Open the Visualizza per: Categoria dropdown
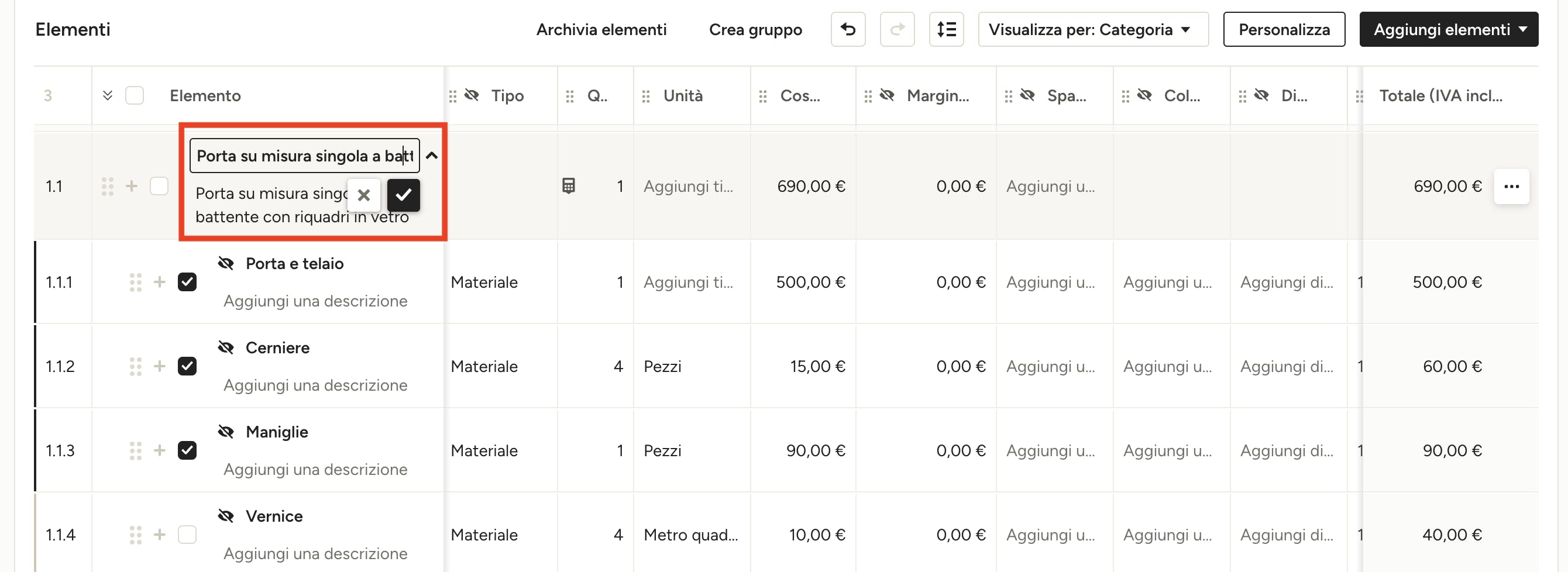This screenshot has width=1568, height=572. 1092,29
